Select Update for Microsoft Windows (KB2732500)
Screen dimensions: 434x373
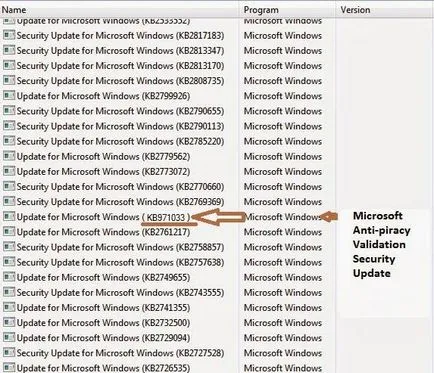pos(103,323)
